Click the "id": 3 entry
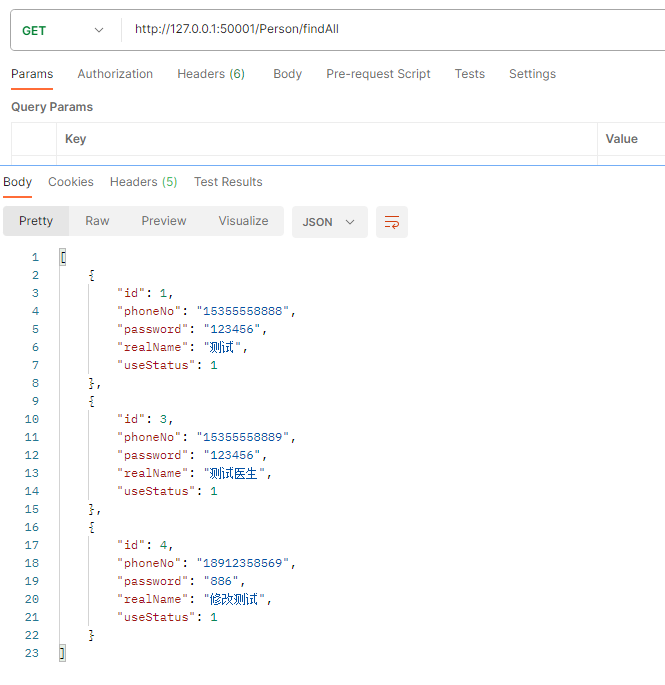 coord(145,419)
